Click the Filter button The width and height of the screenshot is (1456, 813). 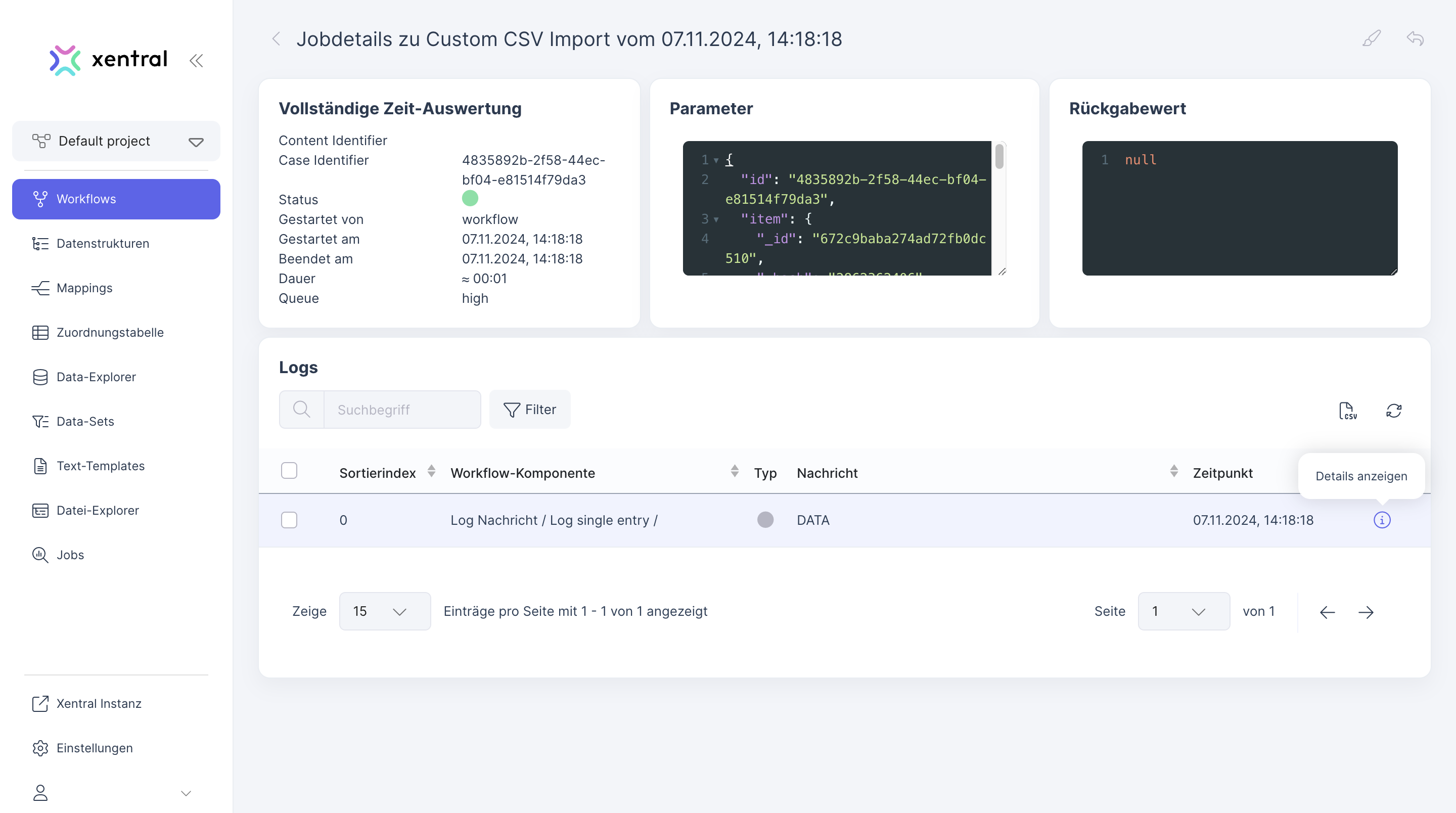[530, 410]
